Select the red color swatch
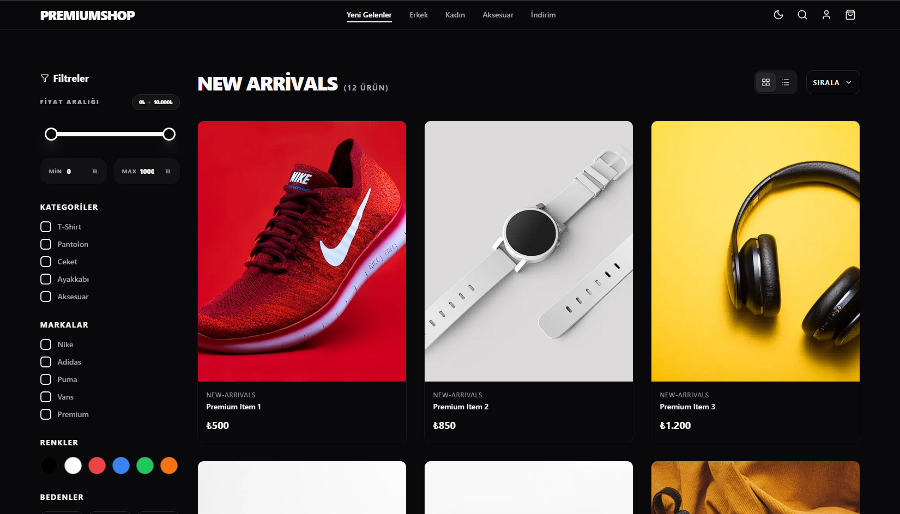This screenshot has width=900, height=514. (x=97, y=465)
